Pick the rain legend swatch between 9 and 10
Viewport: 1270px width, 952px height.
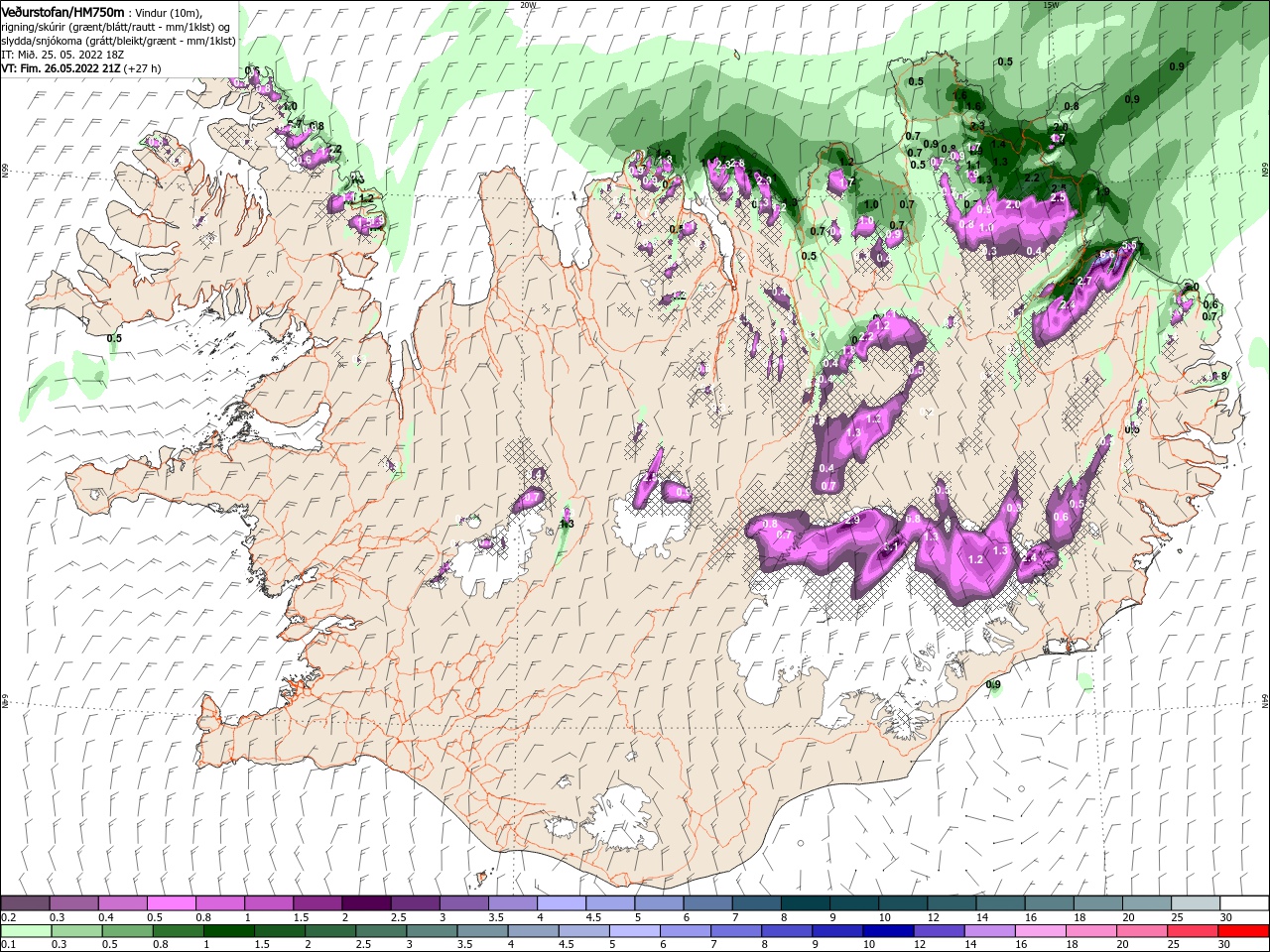pyautogui.click(x=838, y=931)
